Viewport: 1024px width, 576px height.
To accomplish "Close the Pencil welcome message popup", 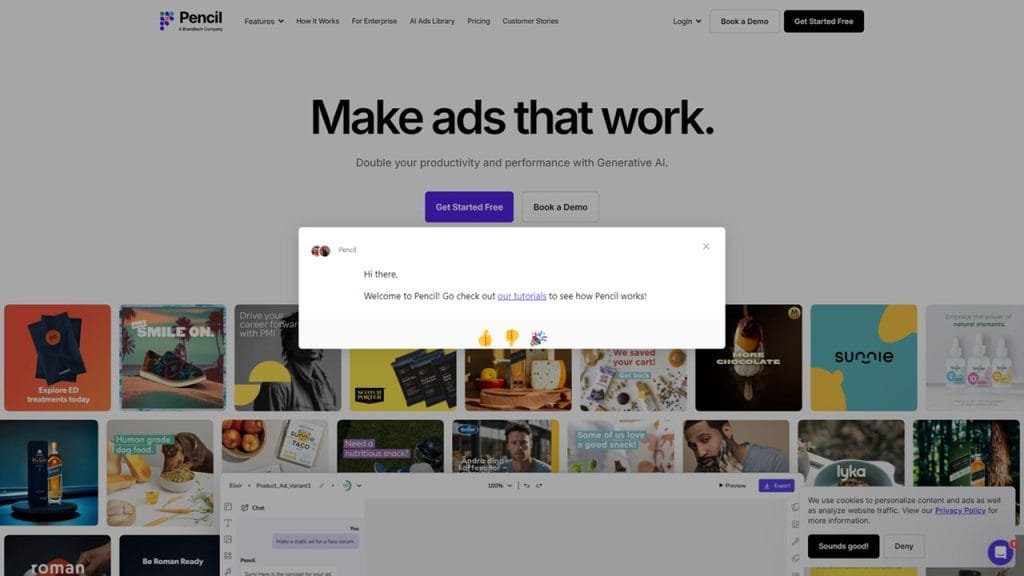I will pos(706,246).
